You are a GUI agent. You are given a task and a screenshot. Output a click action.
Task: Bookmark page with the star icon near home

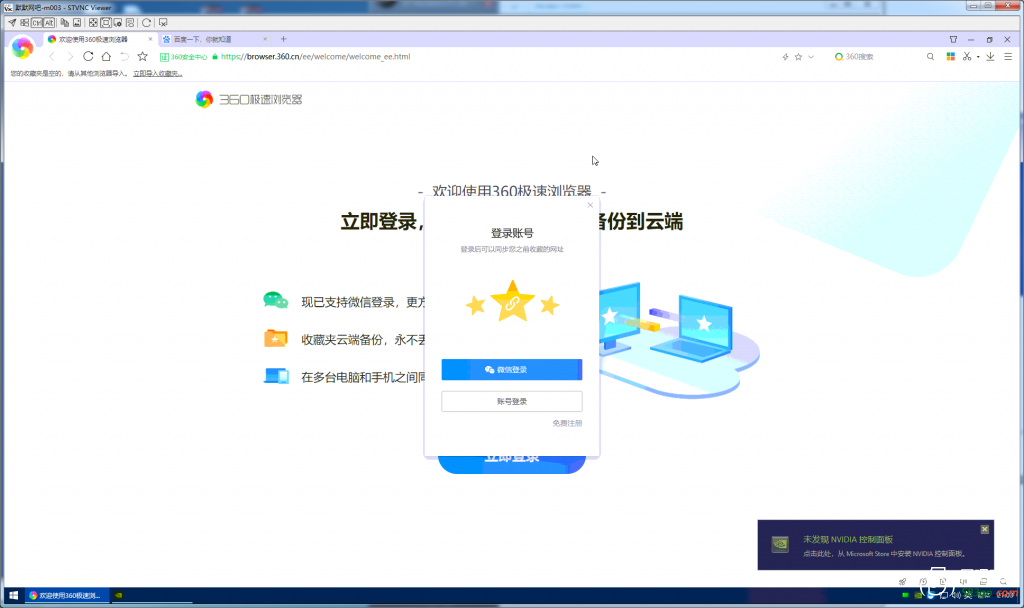pos(142,57)
